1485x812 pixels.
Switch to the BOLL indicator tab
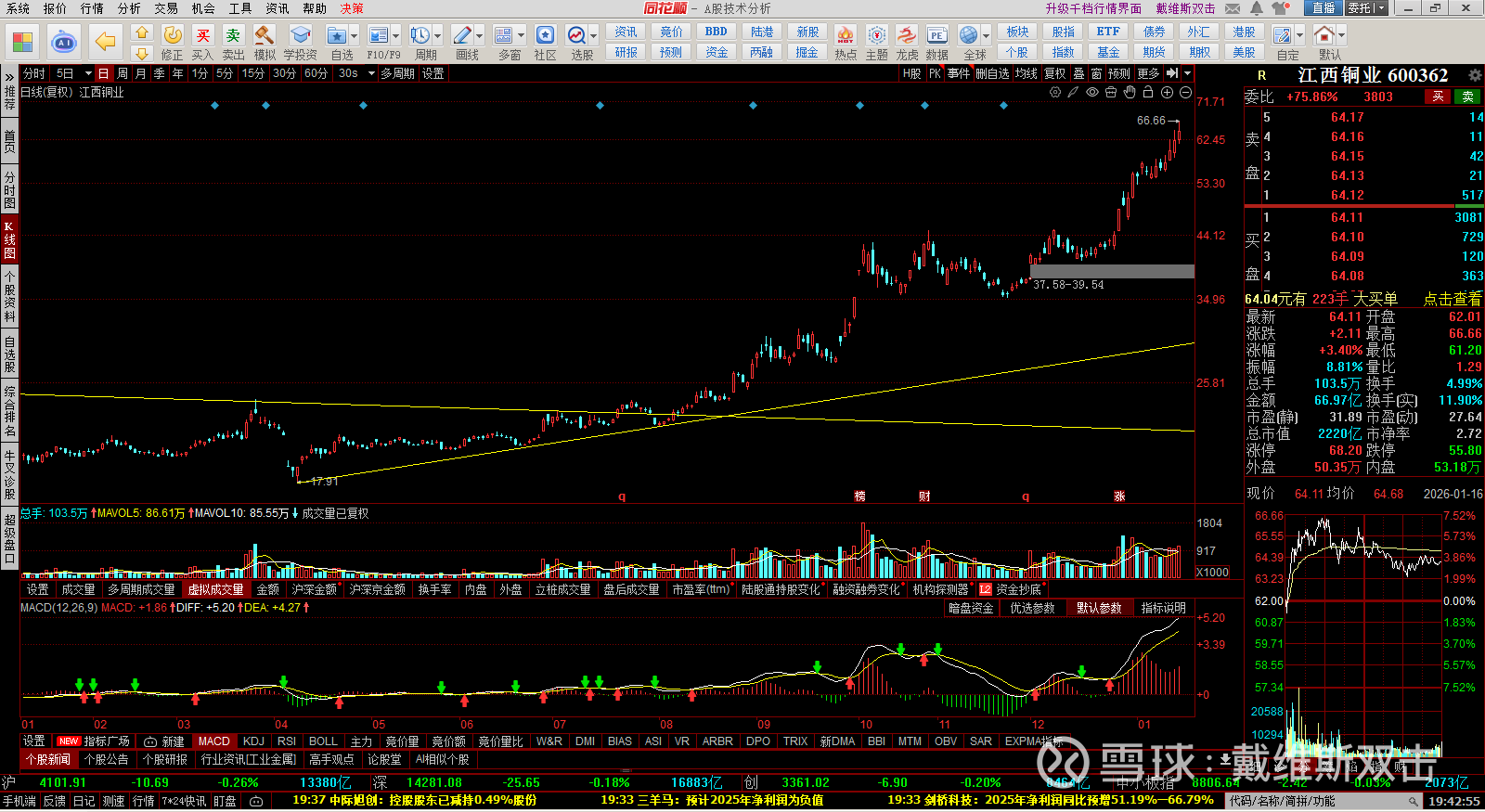[x=323, y=741]
